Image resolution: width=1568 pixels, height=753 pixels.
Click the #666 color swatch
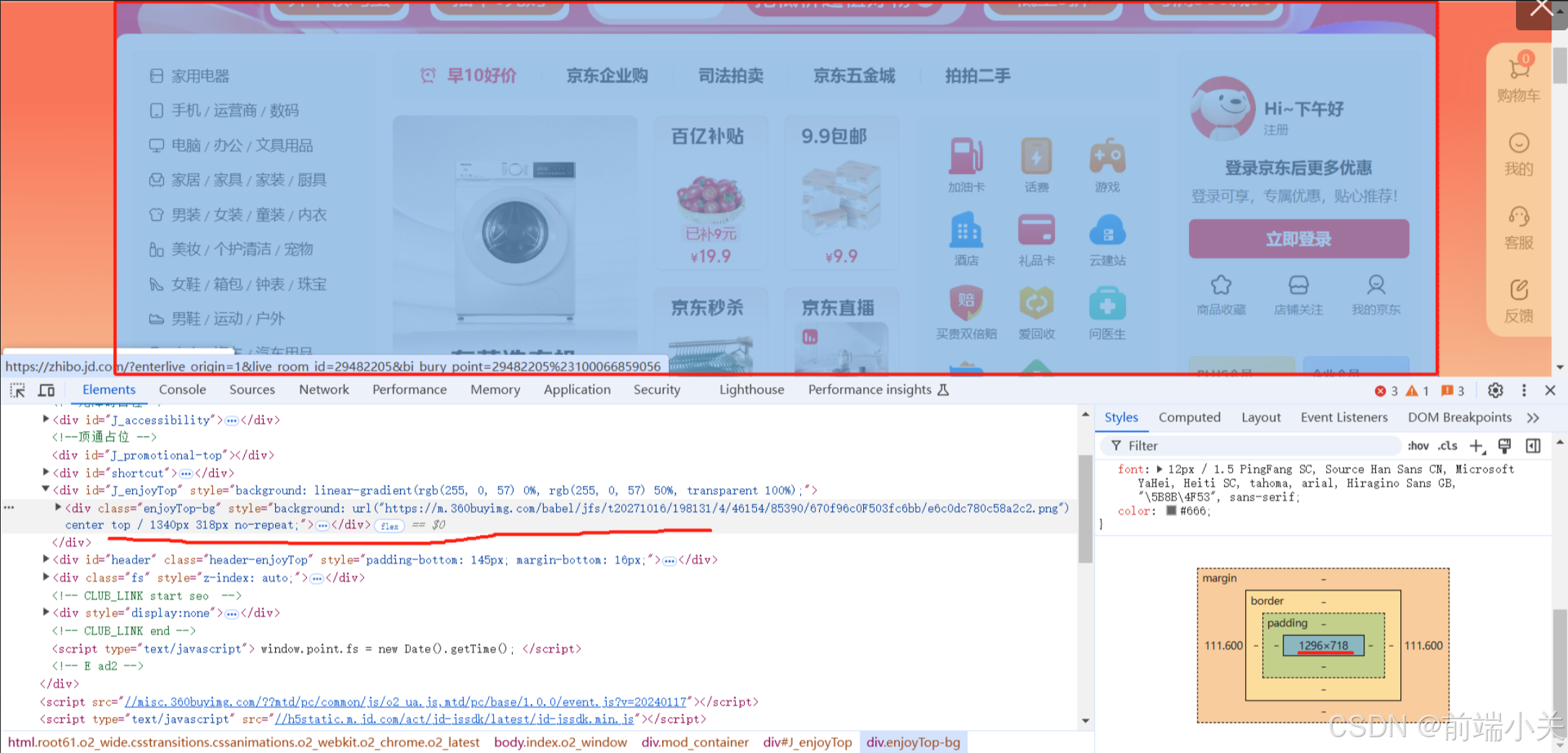pos(1171,511)
